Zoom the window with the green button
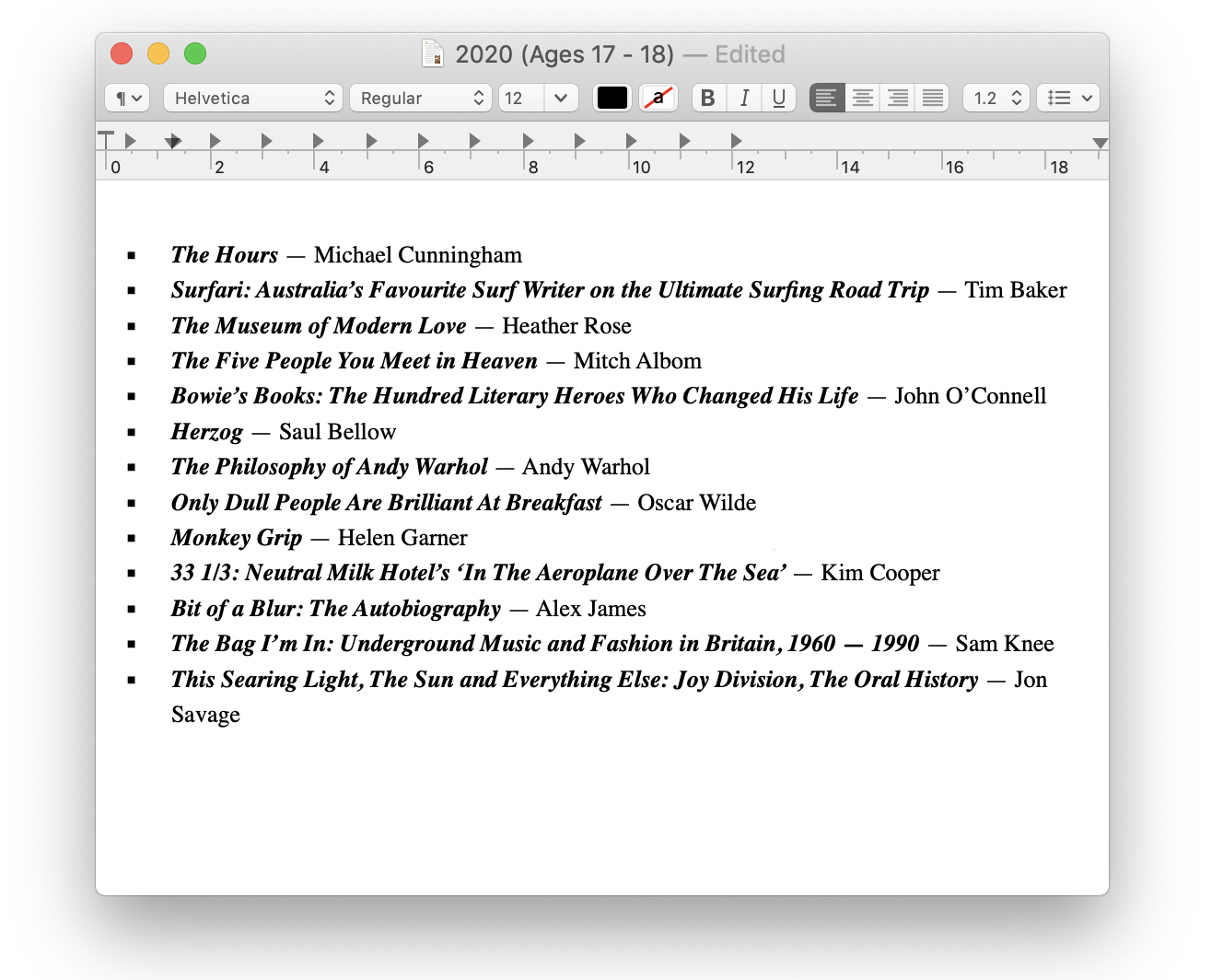The image size is (1223, 980). click(x=195, y=53)
